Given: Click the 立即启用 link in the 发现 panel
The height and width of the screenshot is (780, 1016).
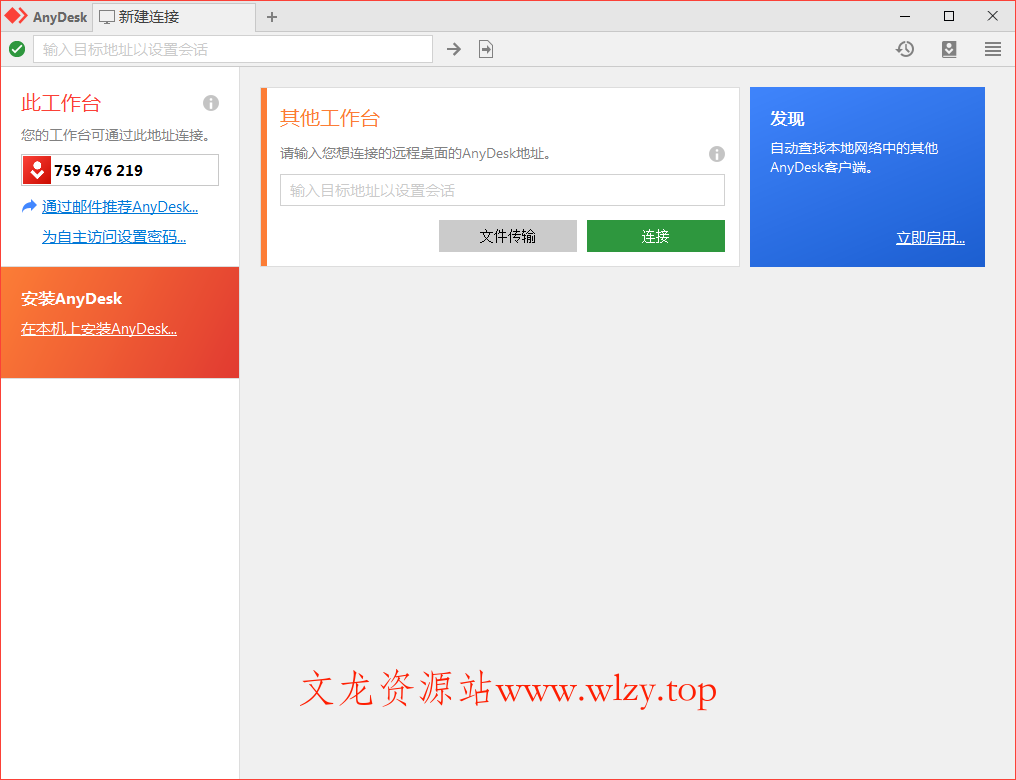Looking at the screenshot, I should pyautogui.click(x=930, y=237).
